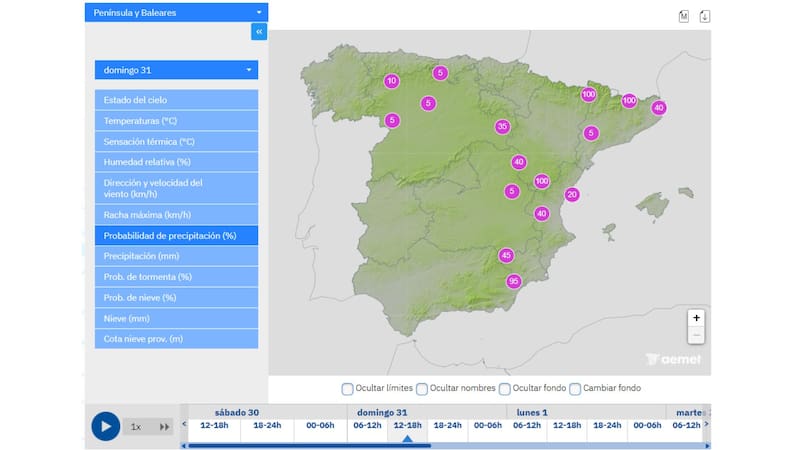
Task: Zoom in with the plus button
Action: point(696,318)
